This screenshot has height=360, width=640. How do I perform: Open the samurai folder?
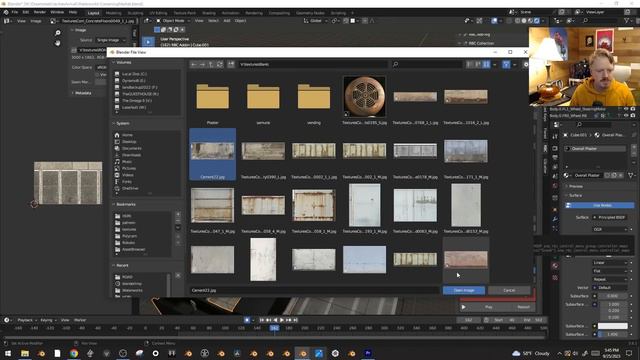tap(263, 97)
